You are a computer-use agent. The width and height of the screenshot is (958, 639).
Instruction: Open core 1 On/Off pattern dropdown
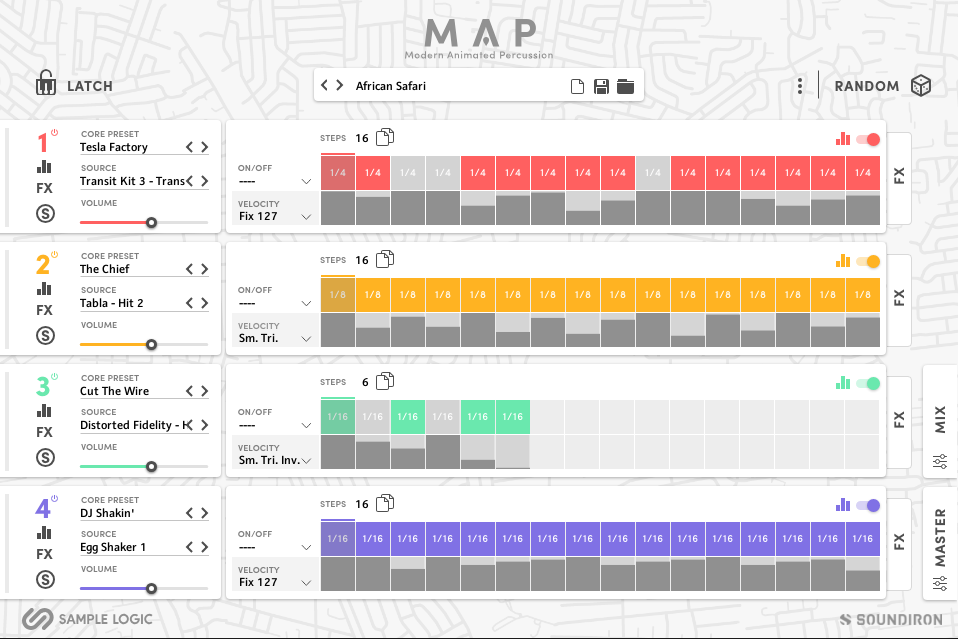point(275,181)
